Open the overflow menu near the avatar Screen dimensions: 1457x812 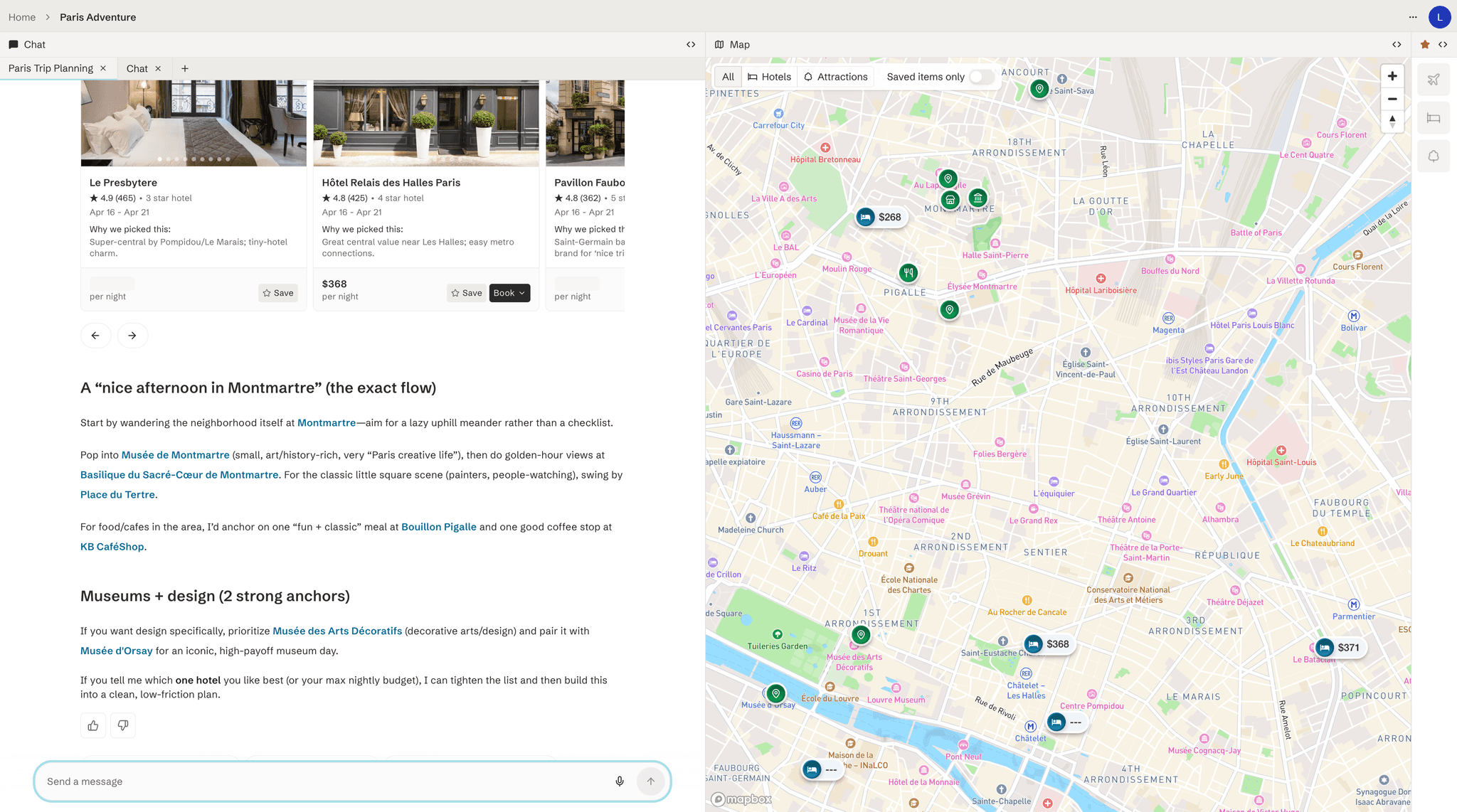[1413, 17]
